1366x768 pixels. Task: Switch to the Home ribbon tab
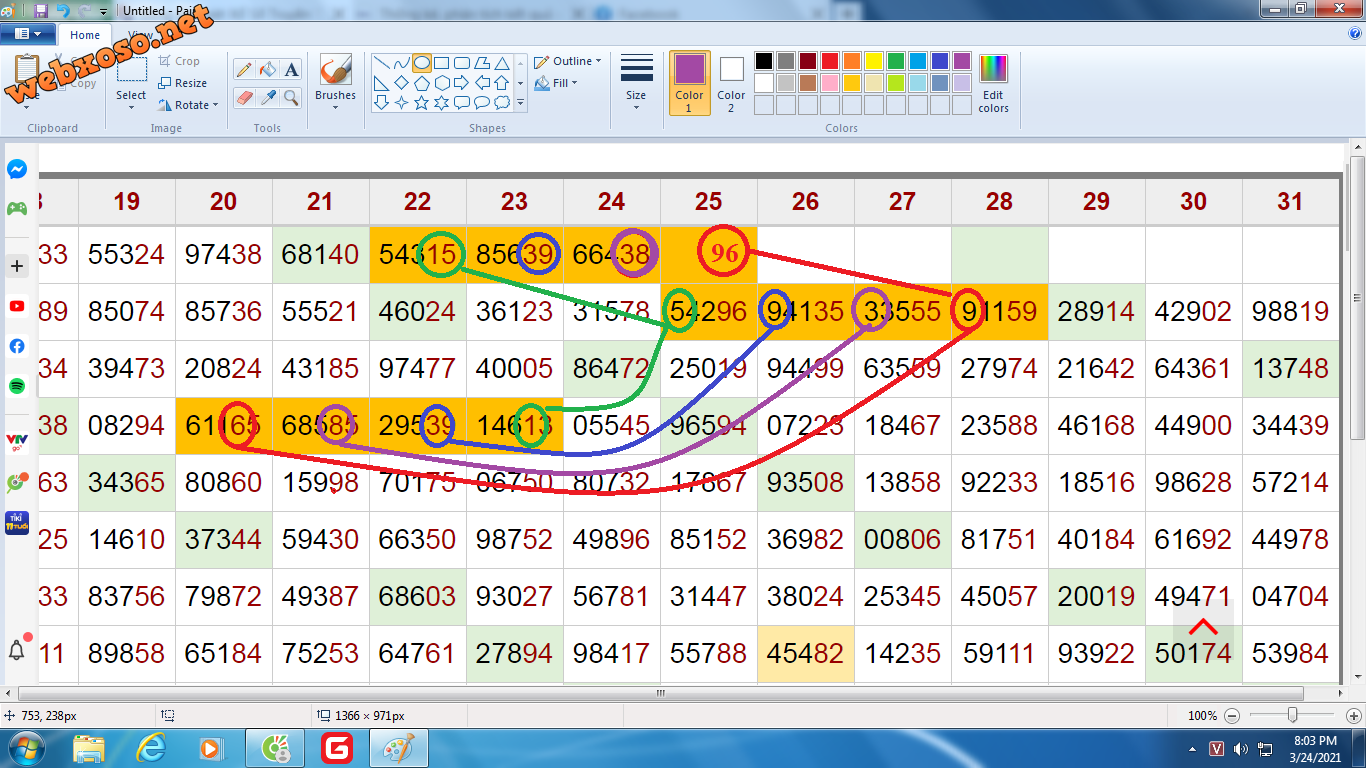tap(84, 35)
